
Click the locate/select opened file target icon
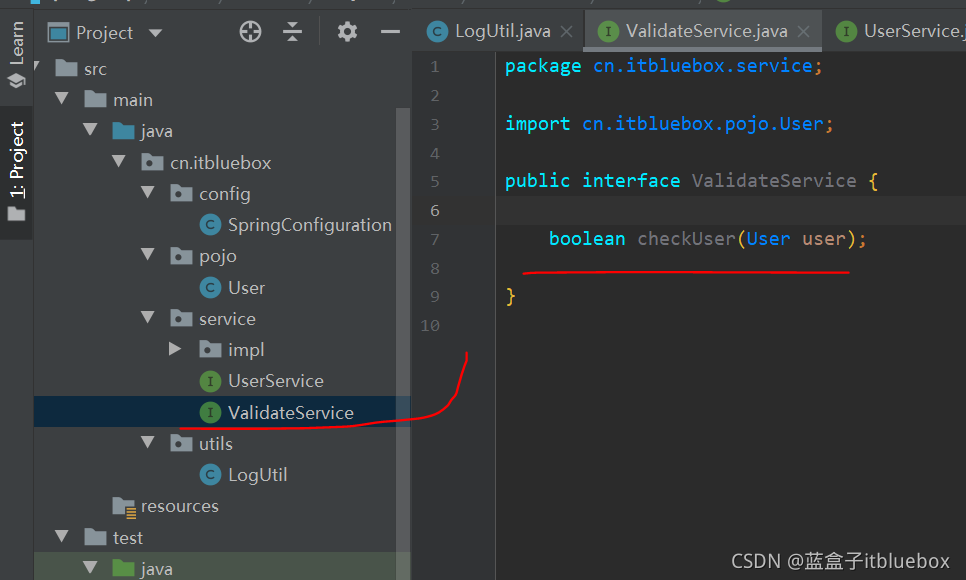tap(250, 31)
